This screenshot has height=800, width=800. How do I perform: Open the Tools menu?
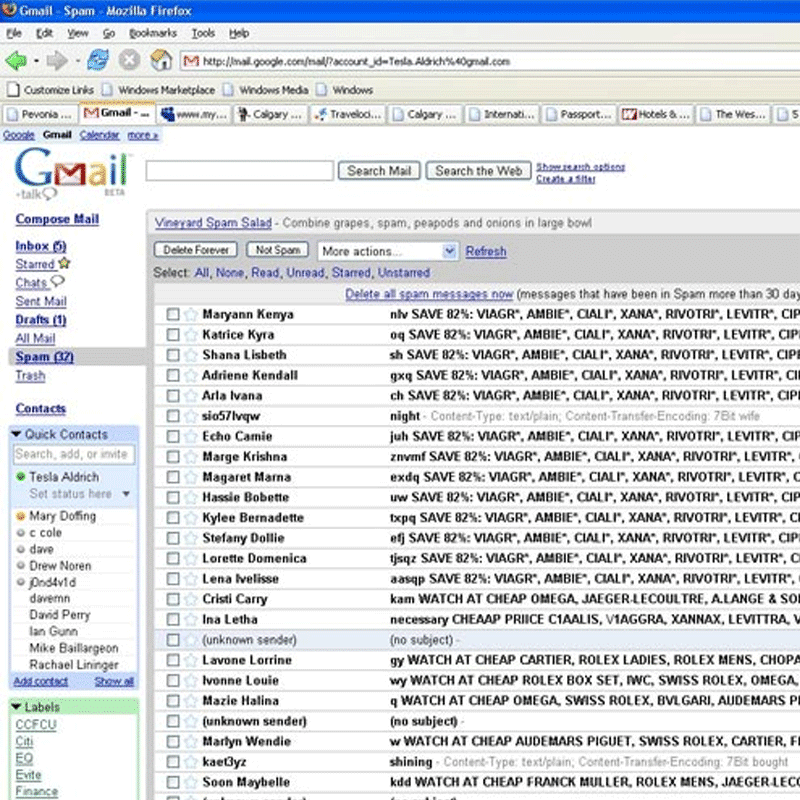click(203, 32)
